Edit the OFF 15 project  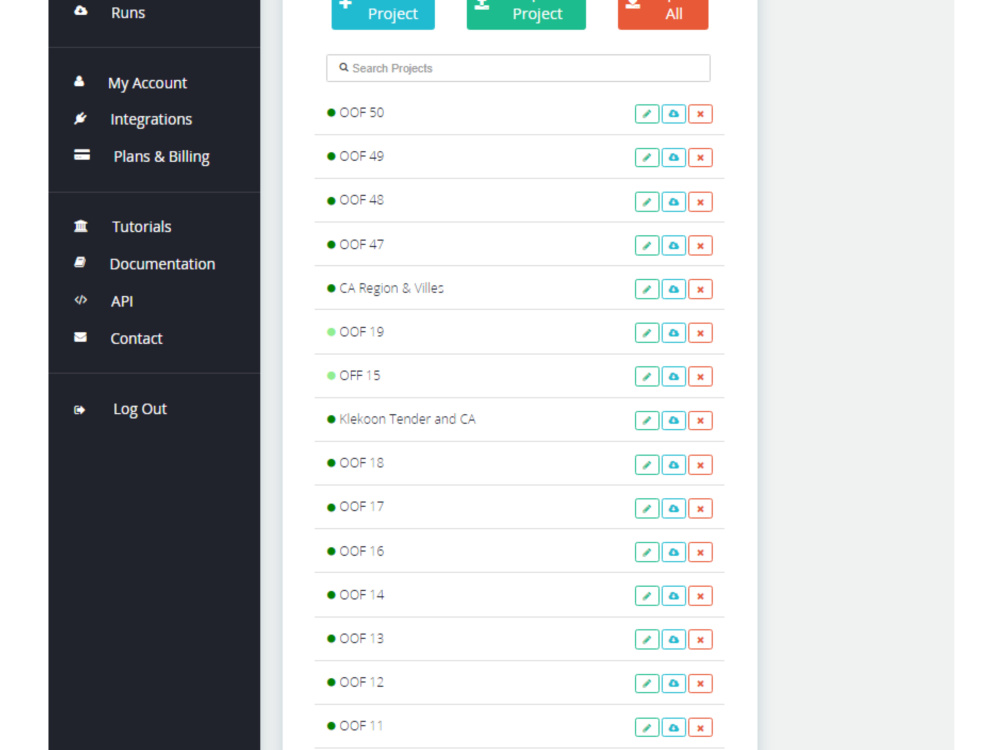[647, 377]
